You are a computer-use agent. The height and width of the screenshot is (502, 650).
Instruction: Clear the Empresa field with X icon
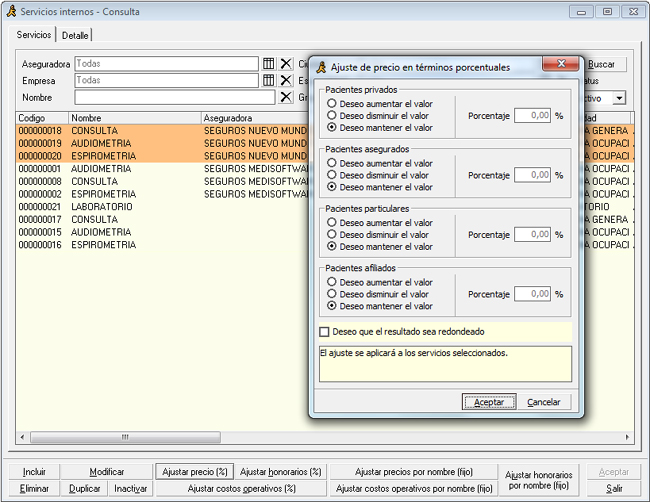tap(286, 80)
